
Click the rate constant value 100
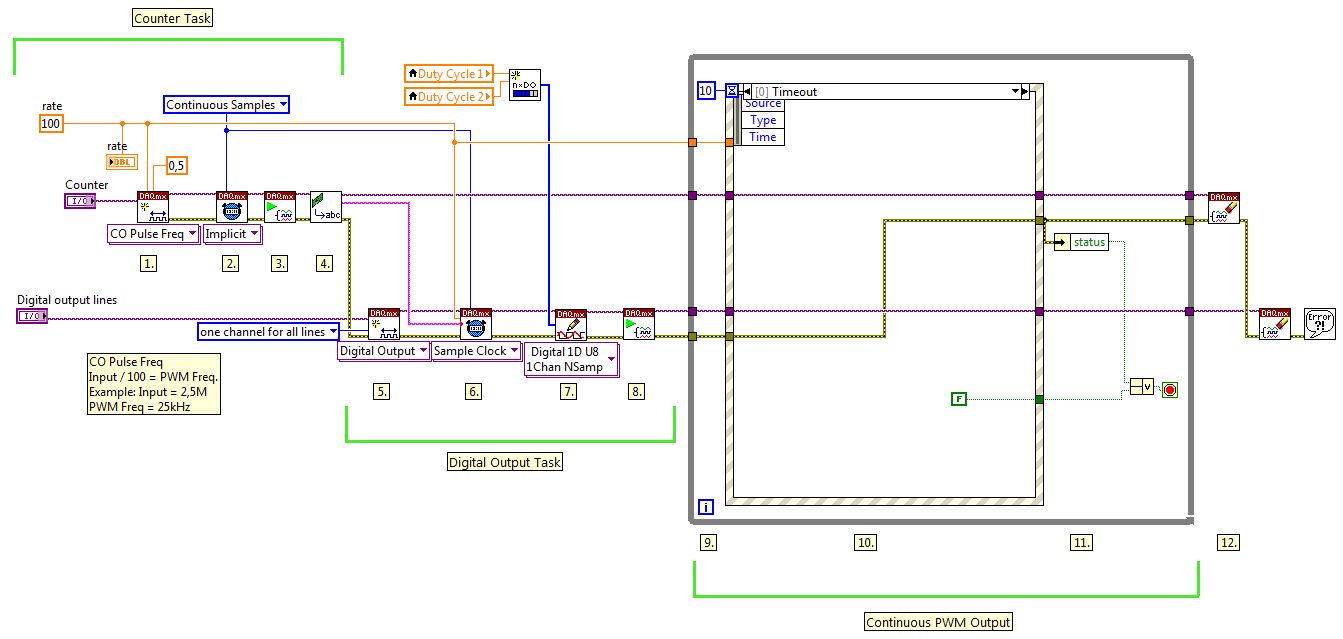pyautogui.click(x=51, y=123)
